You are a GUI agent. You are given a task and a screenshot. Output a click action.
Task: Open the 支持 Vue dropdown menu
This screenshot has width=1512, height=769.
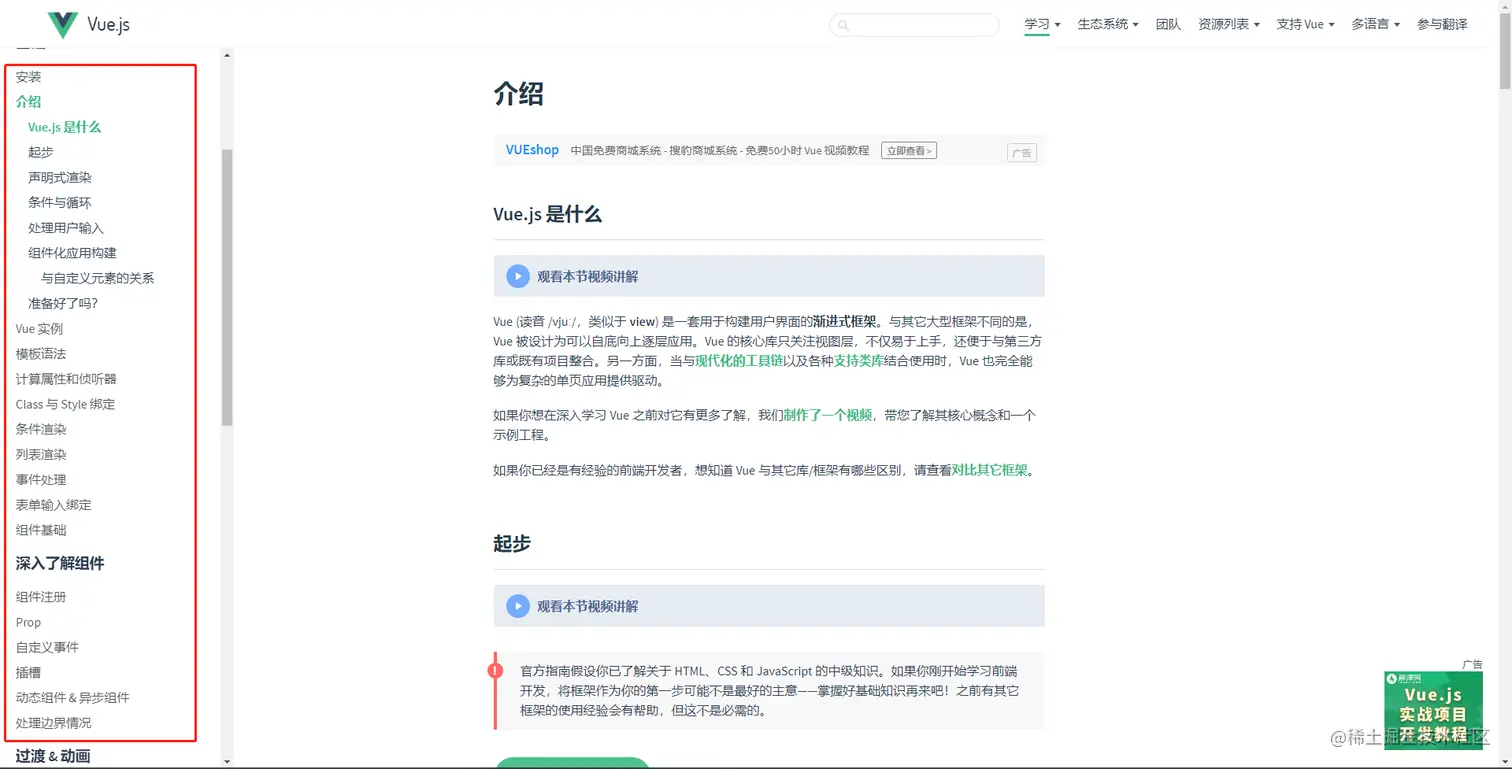(x=1305, y=24)
